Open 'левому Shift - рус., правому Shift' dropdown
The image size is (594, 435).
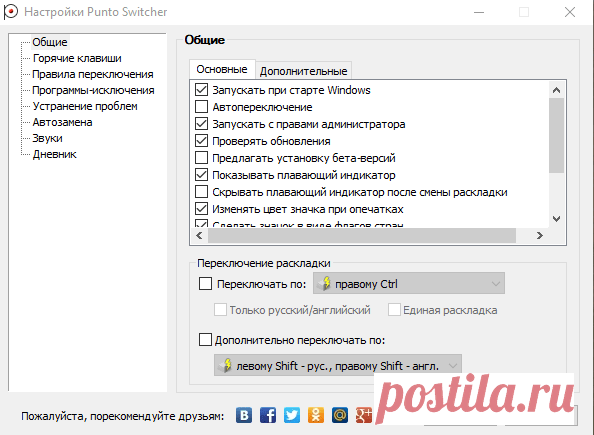(x=338, y=365)
